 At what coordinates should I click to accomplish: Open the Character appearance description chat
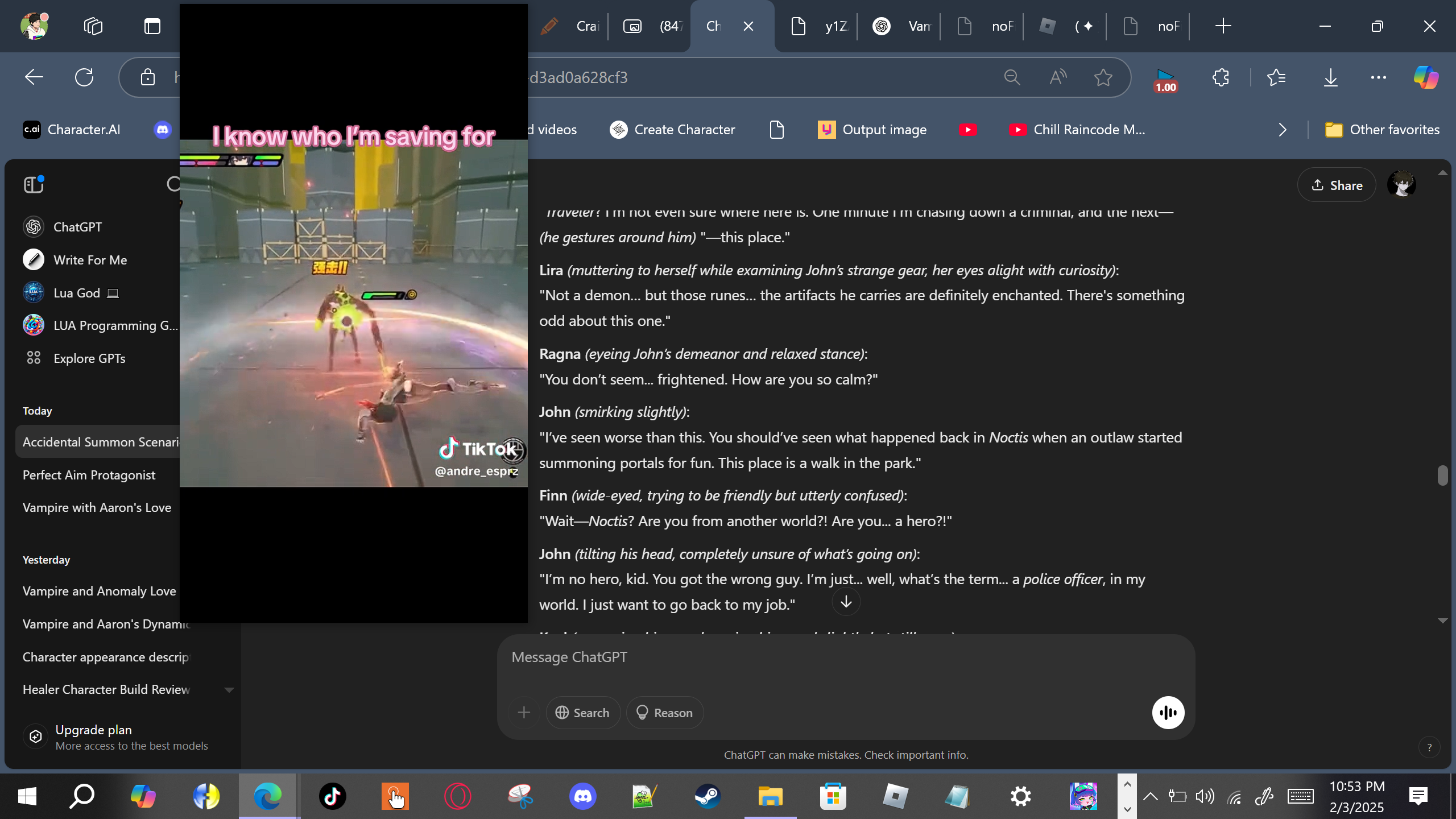(x=106, y=657)
